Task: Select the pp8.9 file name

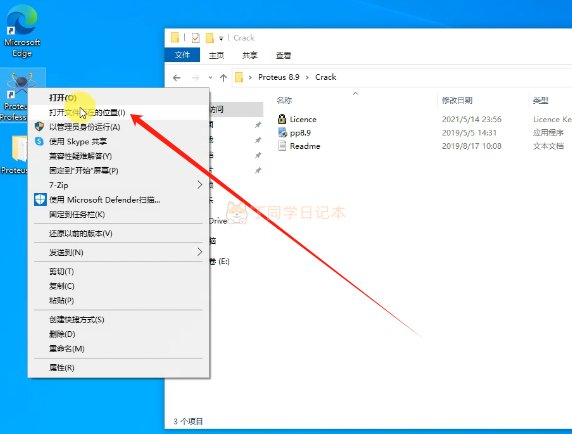Action: click(x=300, y=133)
